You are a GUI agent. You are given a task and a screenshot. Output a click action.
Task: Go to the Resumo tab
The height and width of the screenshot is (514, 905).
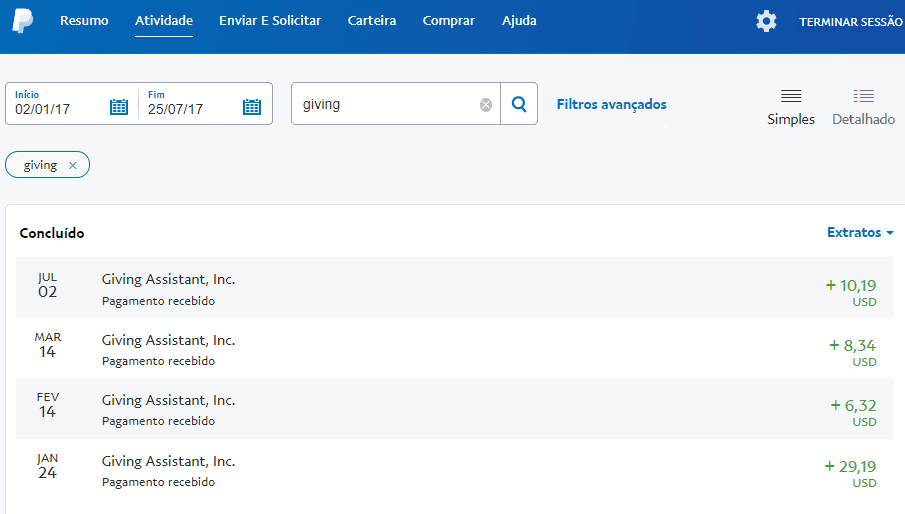84,21
